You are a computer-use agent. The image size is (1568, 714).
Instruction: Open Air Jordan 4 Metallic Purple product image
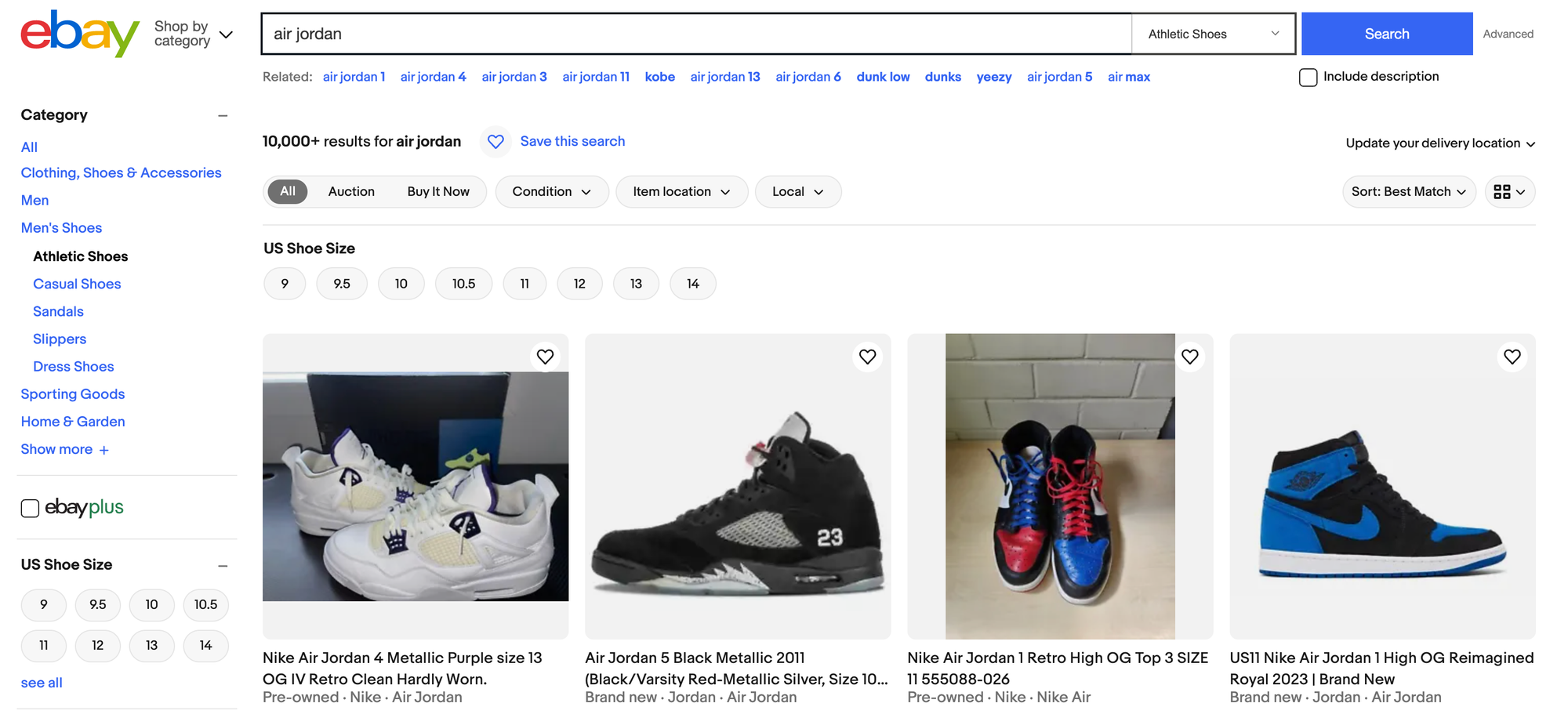coord(416,486)
